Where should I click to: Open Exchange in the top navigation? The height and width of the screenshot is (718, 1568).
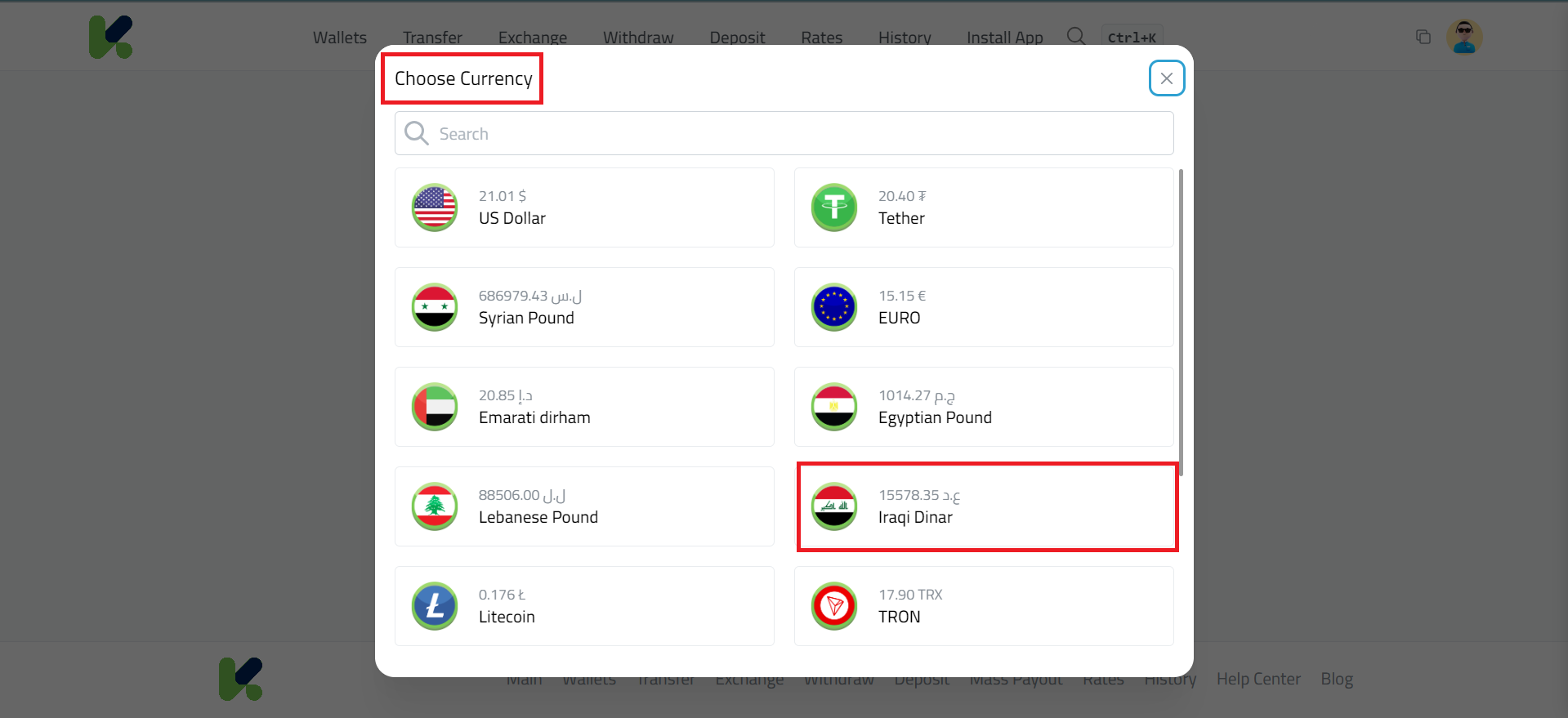533,38
